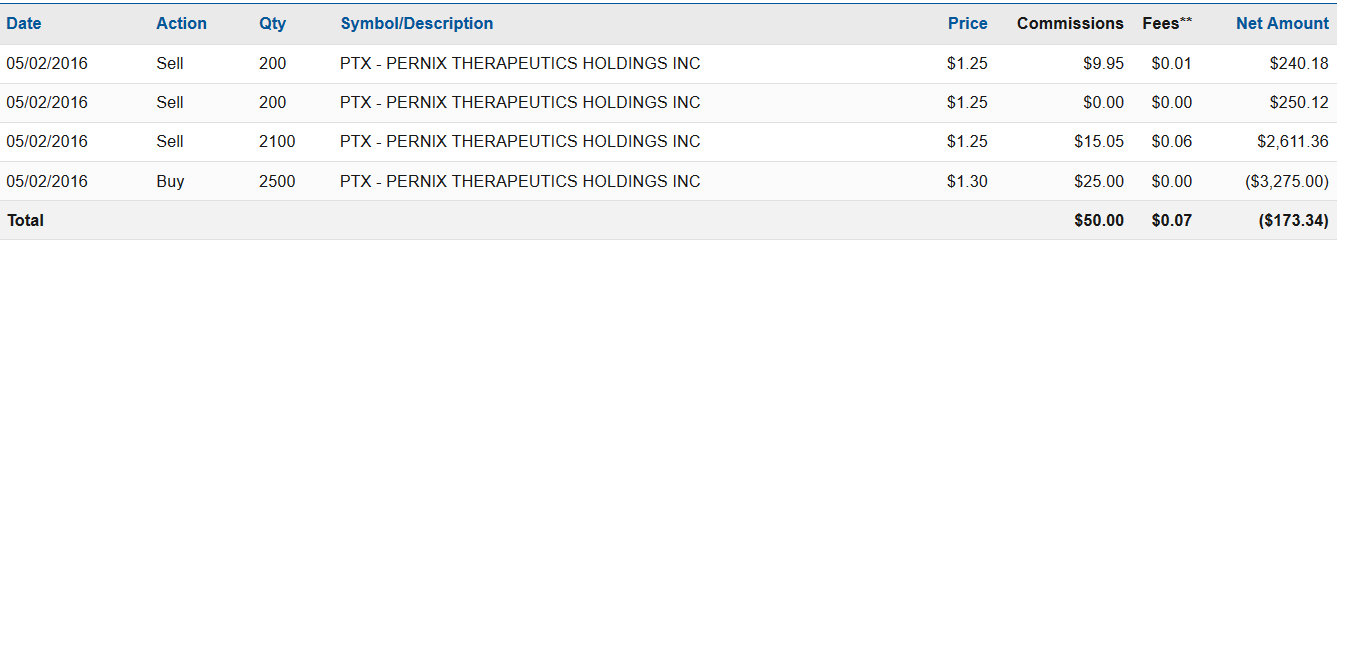This screenshot has height=648, width=1345.
Task: Click the Action column header
Action: (181, 23)
